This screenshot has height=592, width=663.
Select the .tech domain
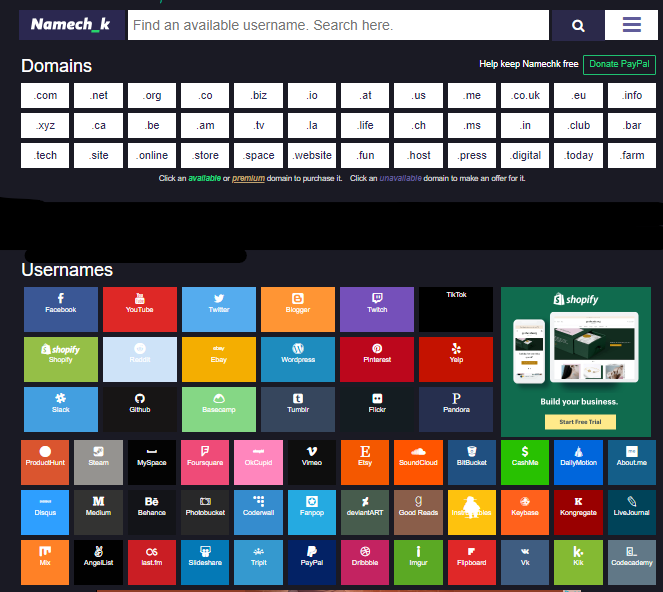[45, 156]
